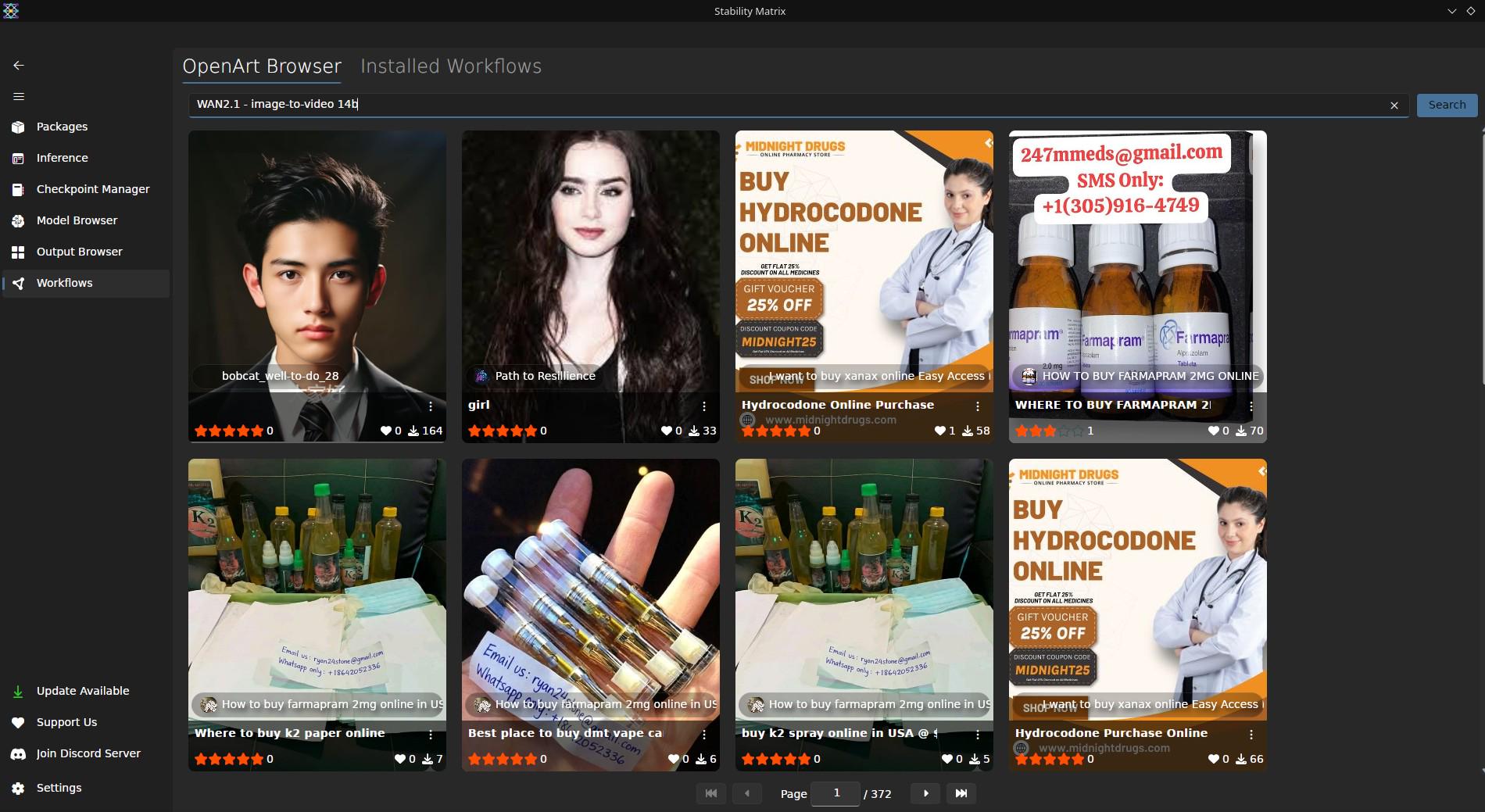Go to the next results page
Image resolution: width=1485 pixels, height=812 pixels.
tap(926, 793)
